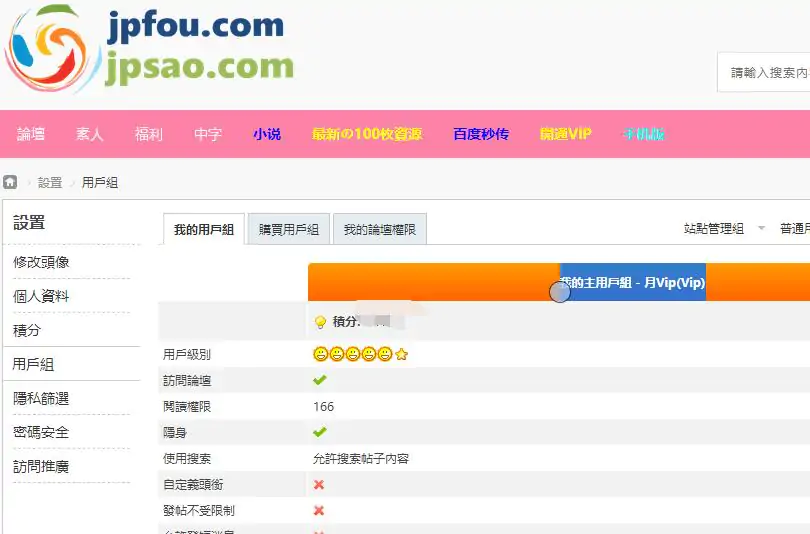
Task: Open the 論壇 navigation item
Action: pyautogui.click(x=31, y=134)
